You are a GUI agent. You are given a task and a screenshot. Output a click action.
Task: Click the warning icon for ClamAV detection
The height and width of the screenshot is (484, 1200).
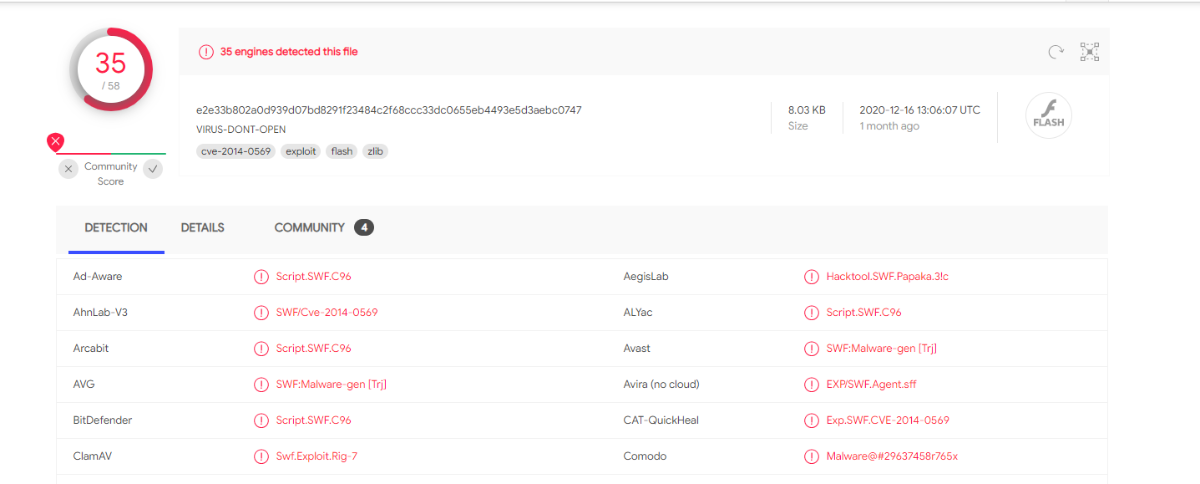pyautogui.click(x=261, y=456)
